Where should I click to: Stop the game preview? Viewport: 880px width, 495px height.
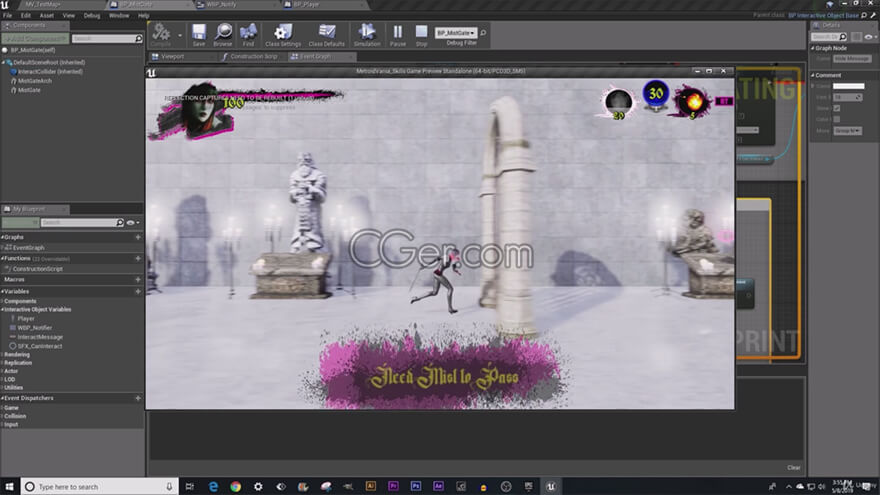(421, 34)
